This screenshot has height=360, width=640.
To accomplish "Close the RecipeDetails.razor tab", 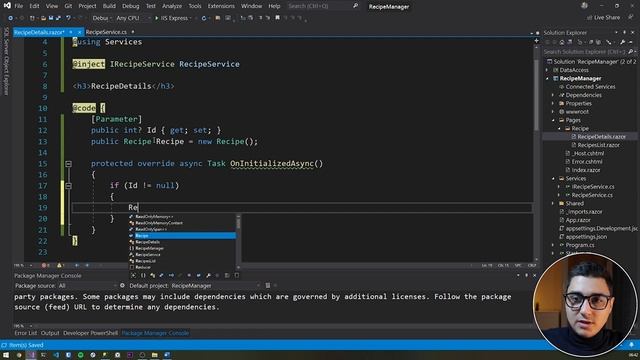I will [x=80, y=32].
